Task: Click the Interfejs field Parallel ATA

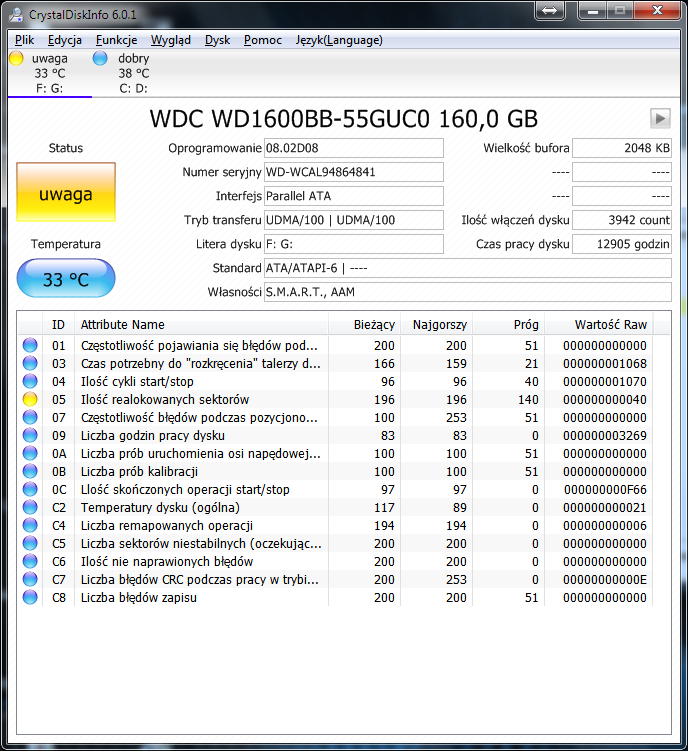Action: click(x=354, y=196)
